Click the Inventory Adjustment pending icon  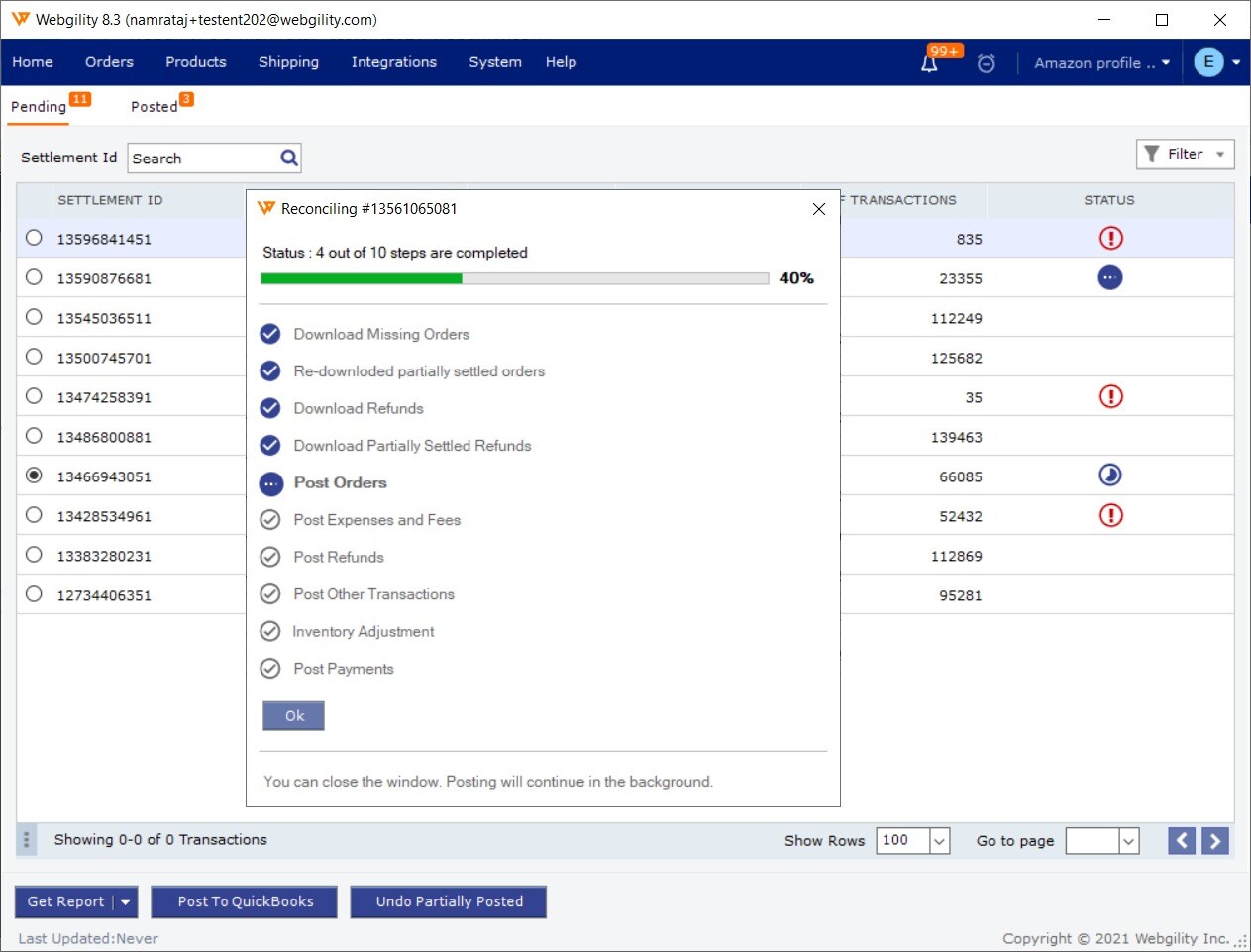(269, 631)
